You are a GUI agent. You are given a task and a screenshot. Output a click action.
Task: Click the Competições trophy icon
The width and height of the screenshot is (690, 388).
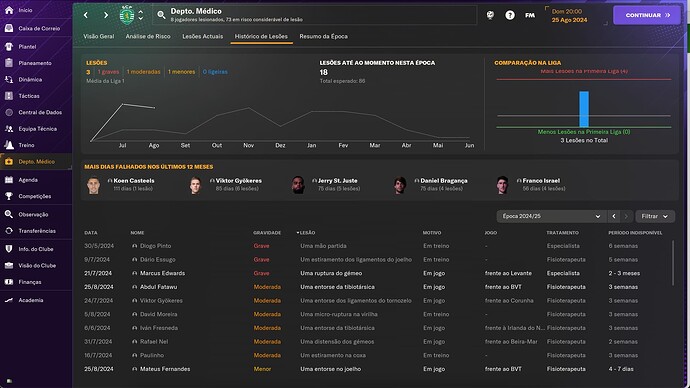(9, 196)
